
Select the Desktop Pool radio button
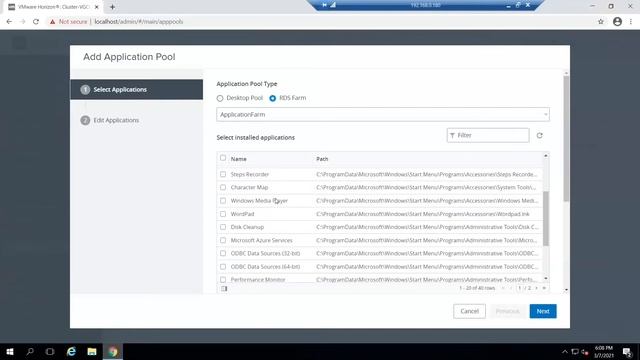click(x=220, y=98)
